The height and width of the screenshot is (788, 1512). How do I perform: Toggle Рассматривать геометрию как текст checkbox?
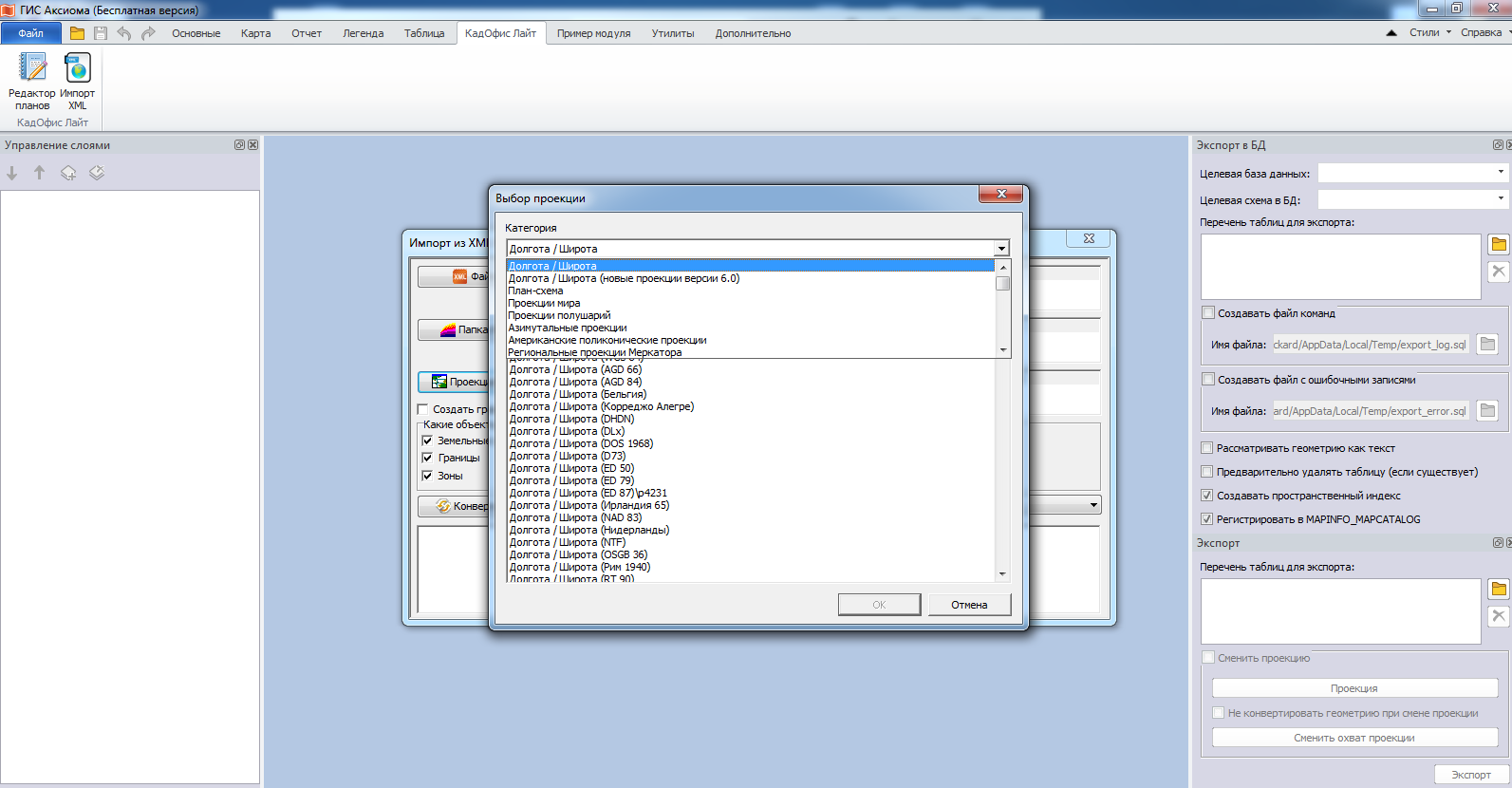coord(1207,448)
